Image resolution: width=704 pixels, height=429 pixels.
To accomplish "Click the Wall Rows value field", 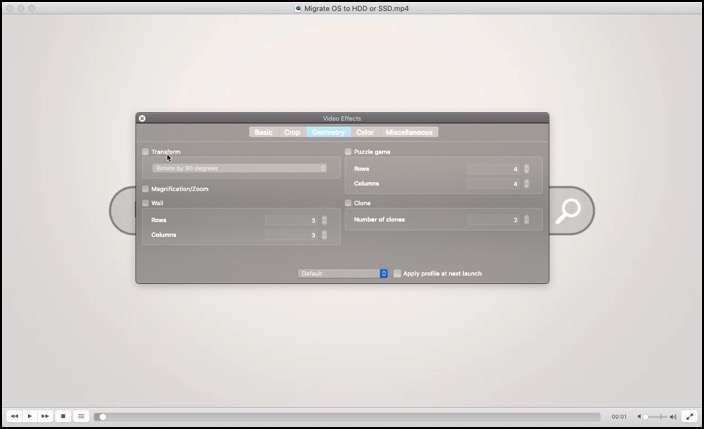I will click(x=292, y=220).
